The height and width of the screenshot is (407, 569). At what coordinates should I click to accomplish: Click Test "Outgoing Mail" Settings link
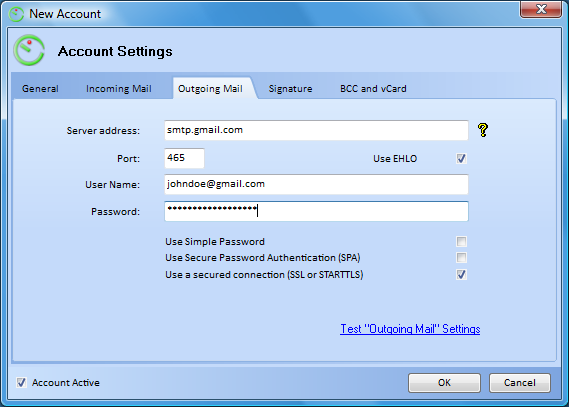pyautogui.click(x=410, y=329)
